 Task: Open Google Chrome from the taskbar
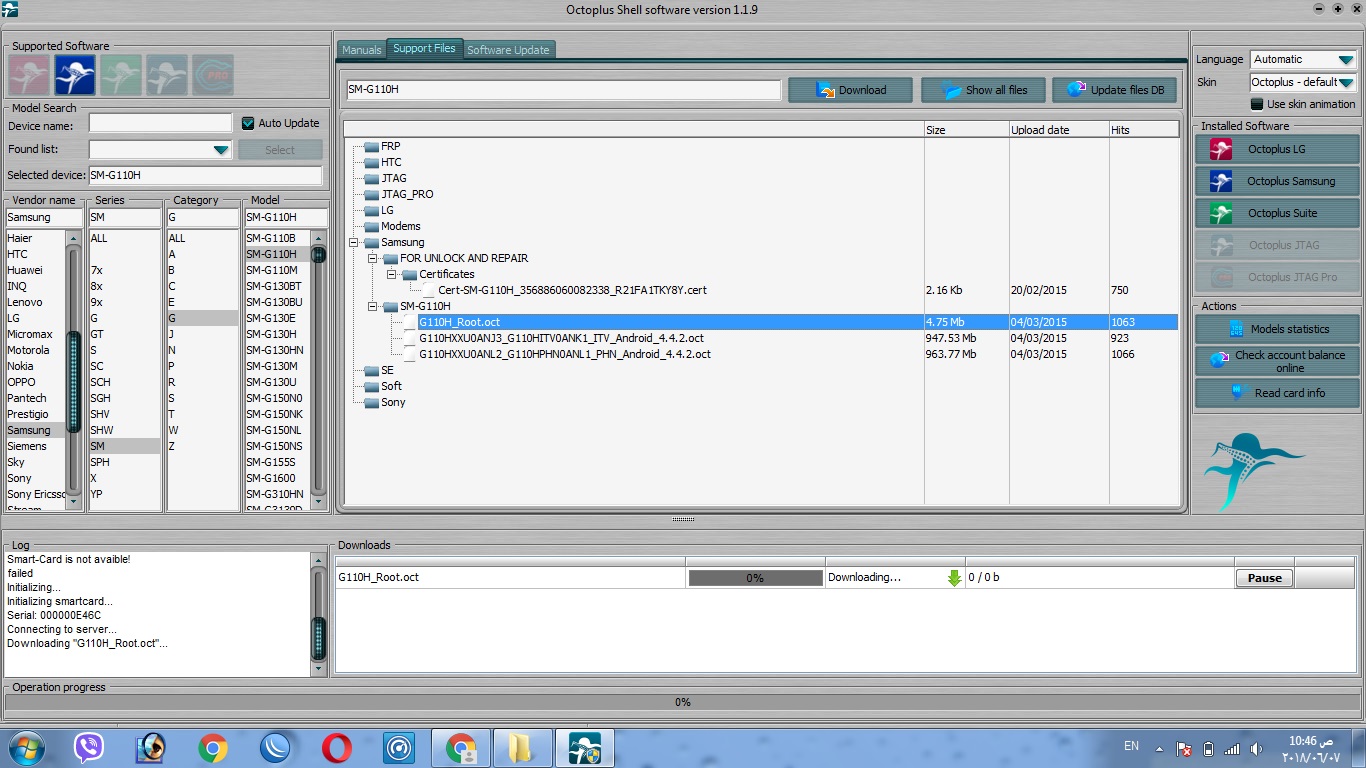pos(212,747)
